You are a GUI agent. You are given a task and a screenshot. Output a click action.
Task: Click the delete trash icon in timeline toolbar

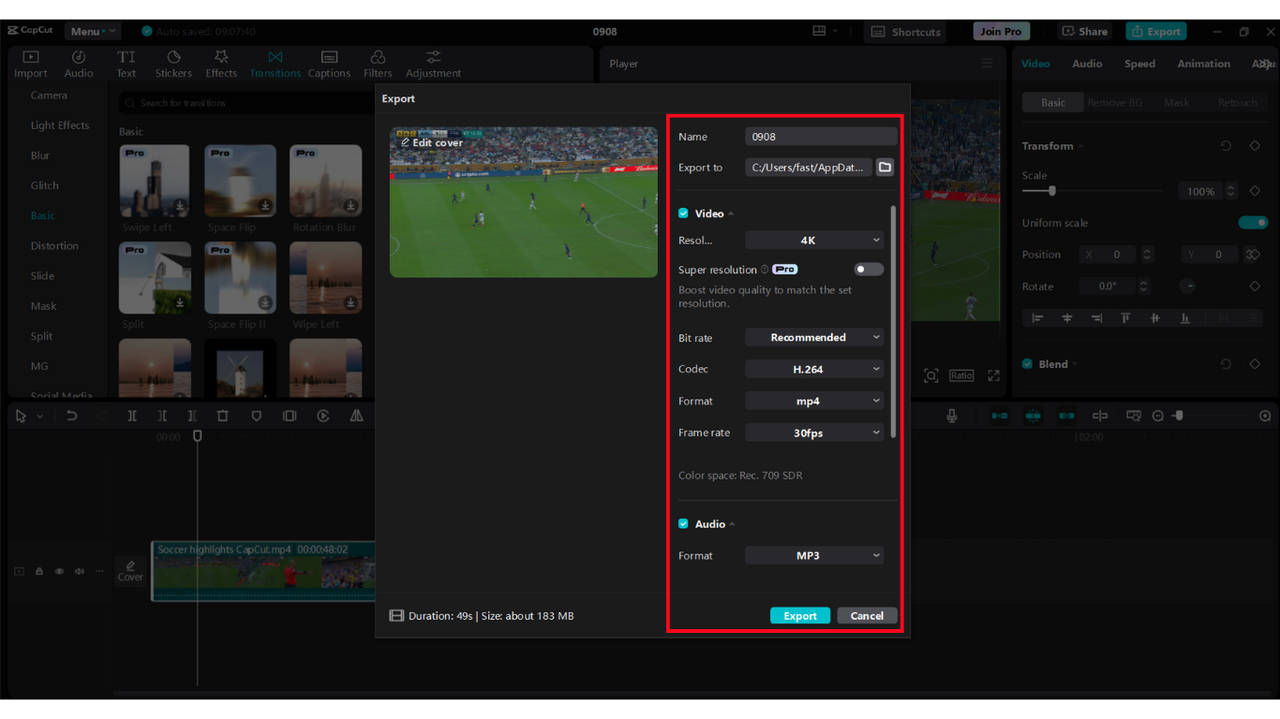tap(223, 416)
